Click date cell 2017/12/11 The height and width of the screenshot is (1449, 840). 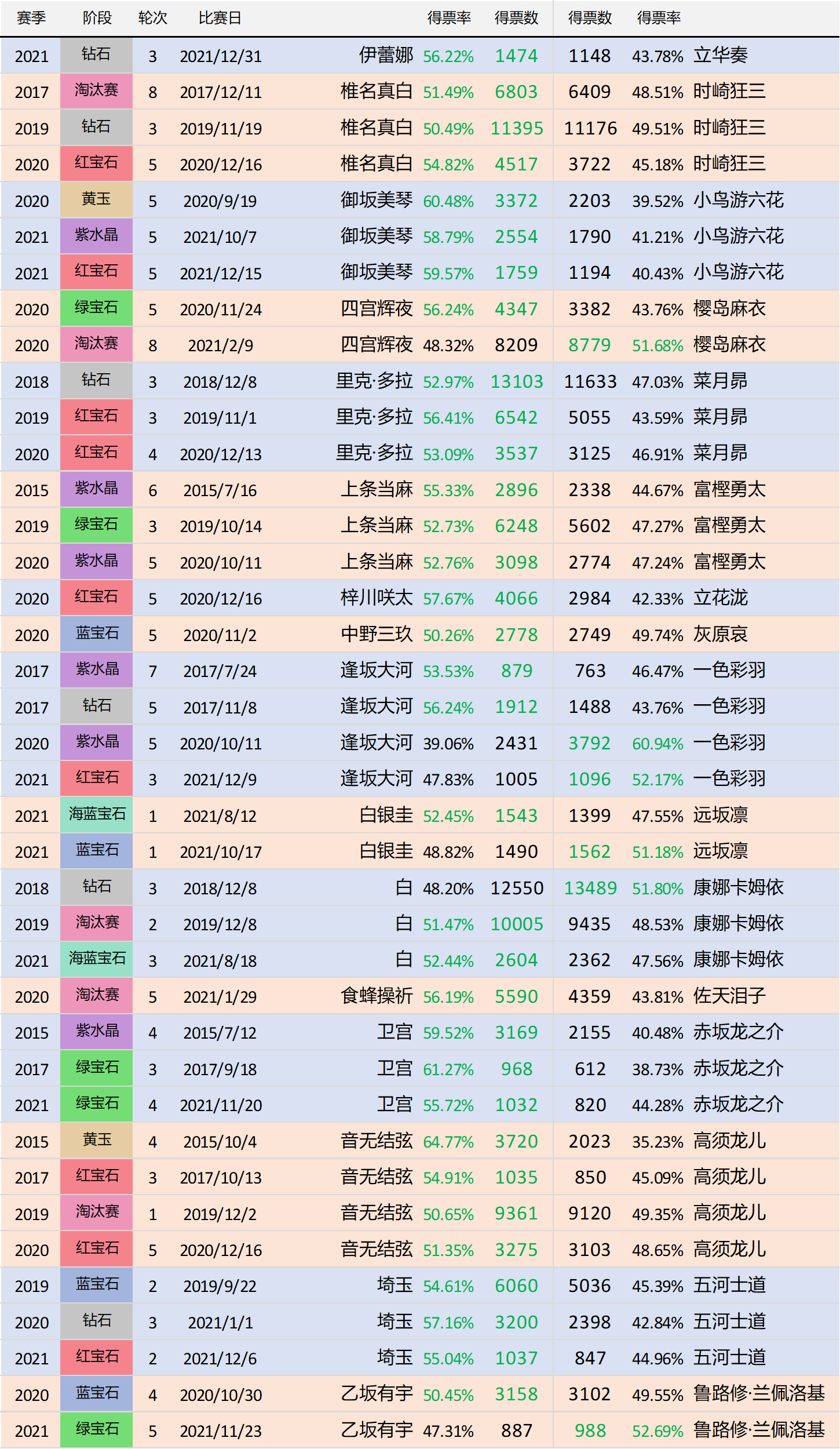[221, 92]
